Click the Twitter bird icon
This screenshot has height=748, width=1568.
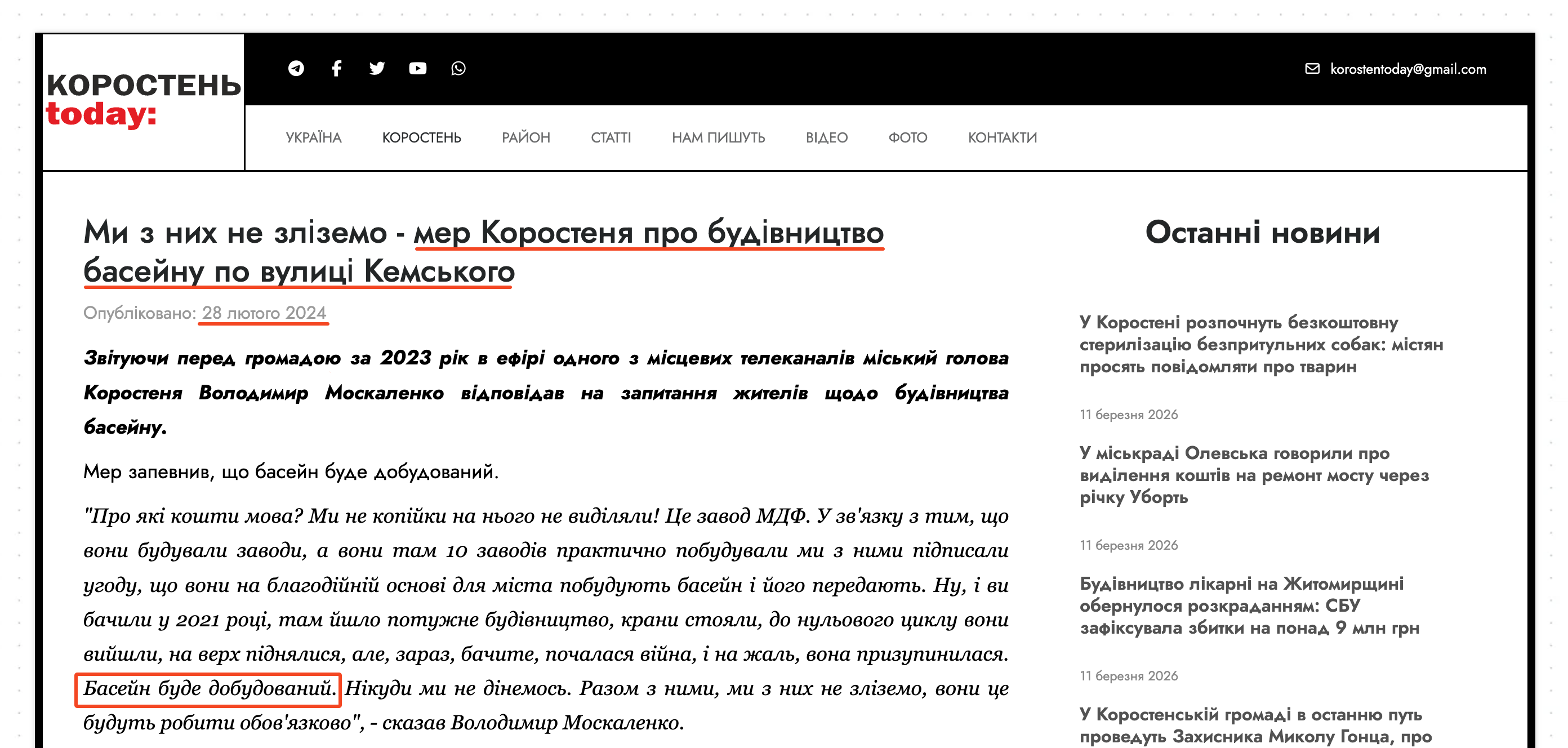[377, 68]
